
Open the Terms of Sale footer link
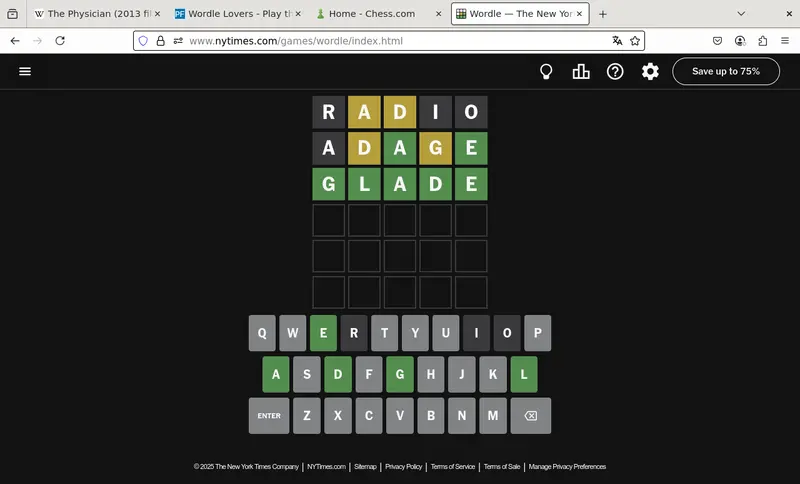(x=502, y=467)
